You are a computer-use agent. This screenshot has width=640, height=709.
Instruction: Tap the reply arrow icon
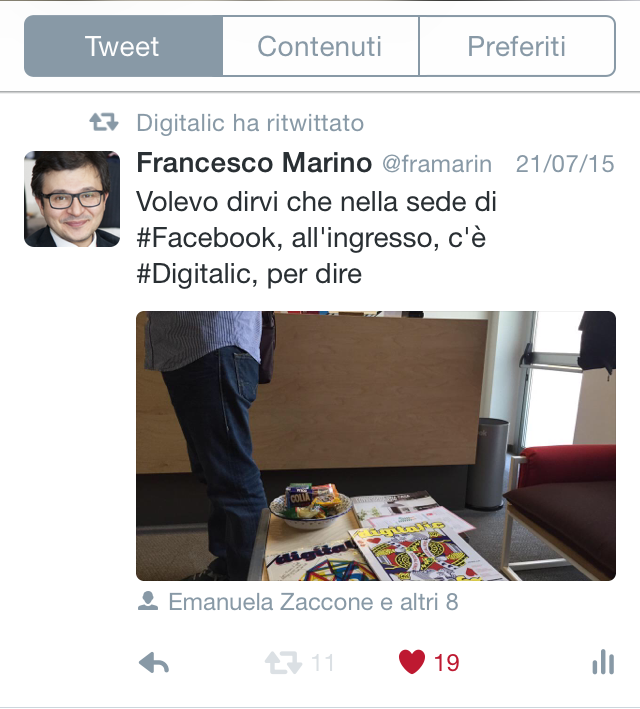point(154,663)
